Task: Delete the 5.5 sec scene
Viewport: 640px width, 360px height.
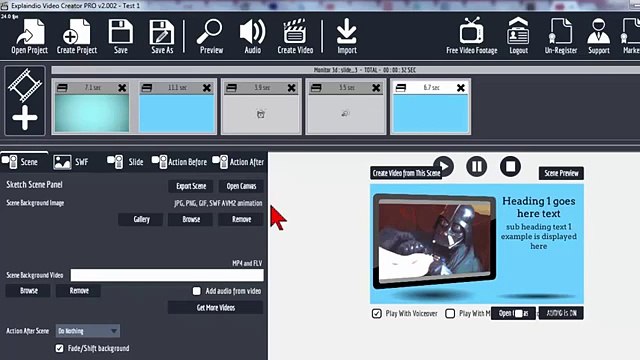Action: [x=376, y=88]
